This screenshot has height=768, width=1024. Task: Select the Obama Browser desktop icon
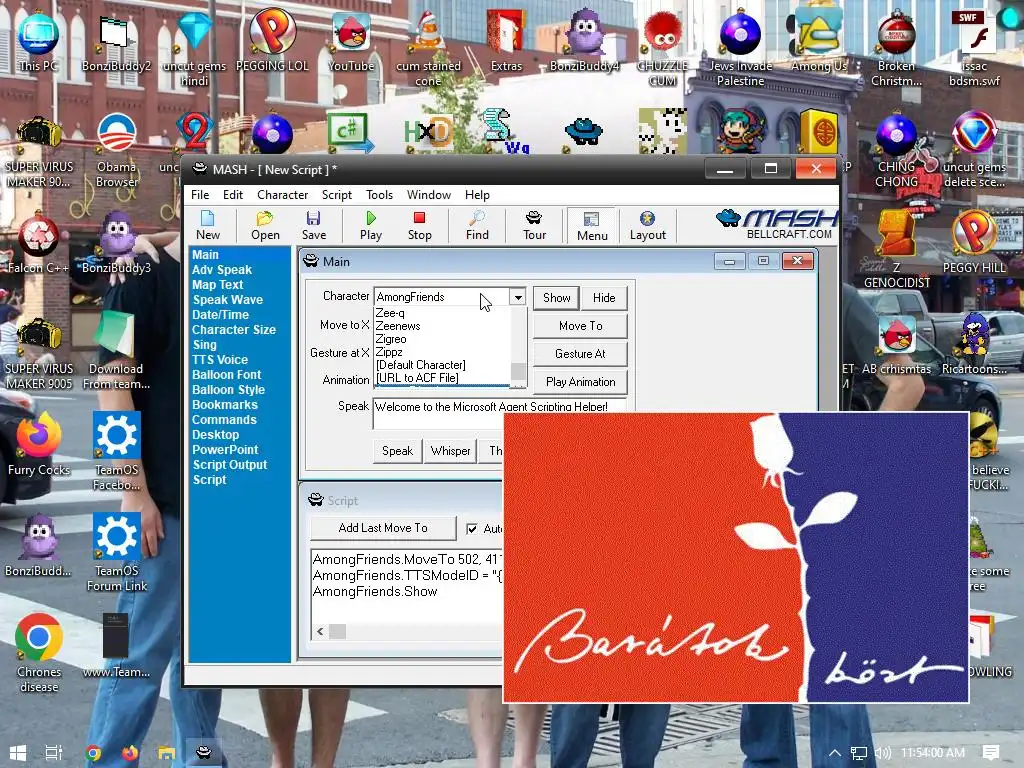tap(116, 150)
